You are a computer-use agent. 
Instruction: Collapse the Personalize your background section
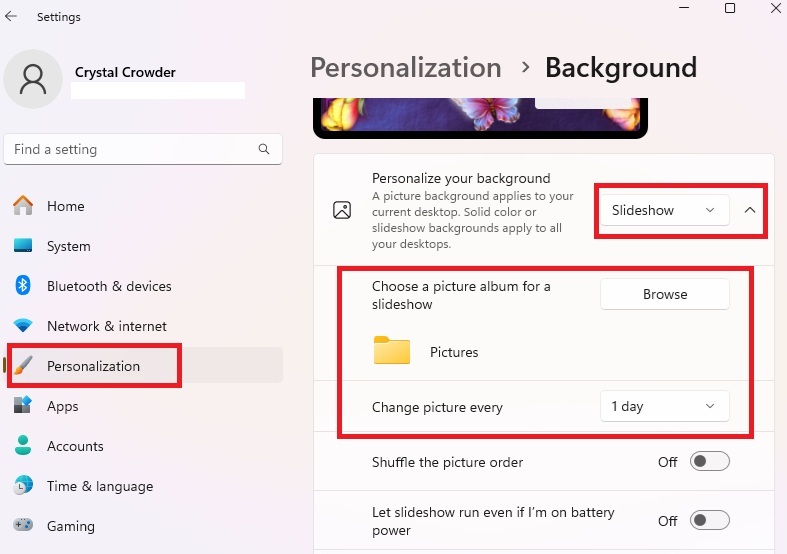(x=750, y=210)
